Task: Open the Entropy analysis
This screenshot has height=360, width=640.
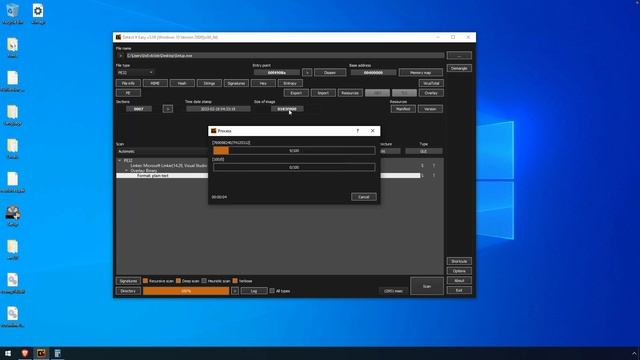Action: (x=290, y=83)
